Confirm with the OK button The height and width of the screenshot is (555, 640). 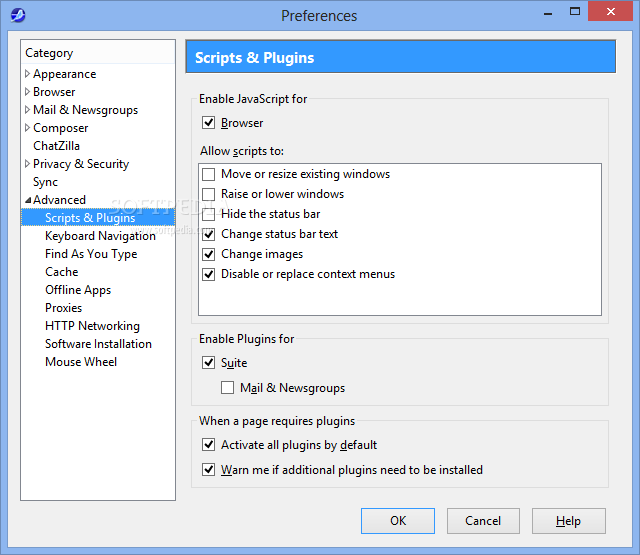click(398, 521)
